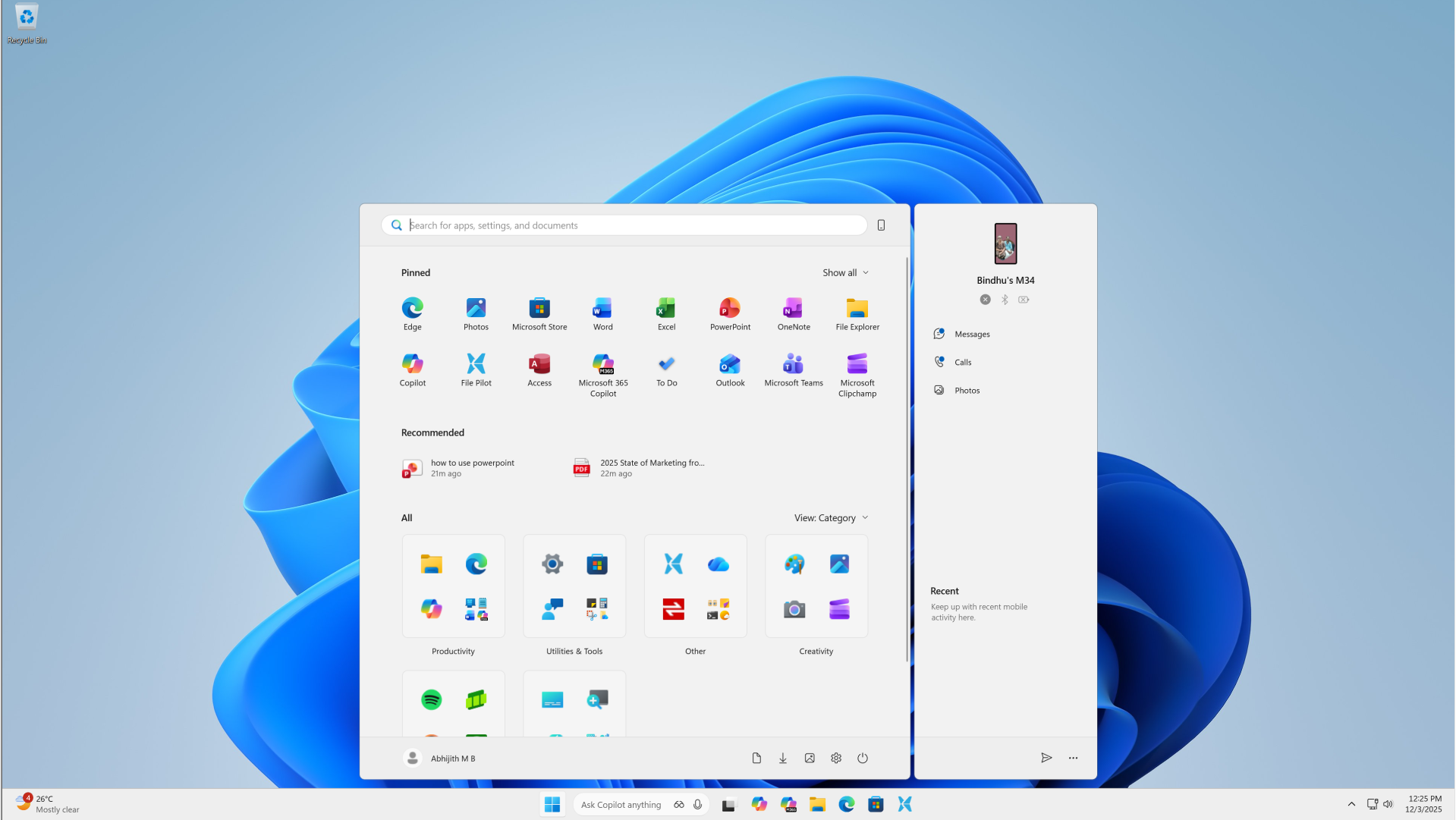This screenshot has height=820, width=1456.
Task: Toggle Bluetooth for Bindhu's M34
Action: point(1005,300)
